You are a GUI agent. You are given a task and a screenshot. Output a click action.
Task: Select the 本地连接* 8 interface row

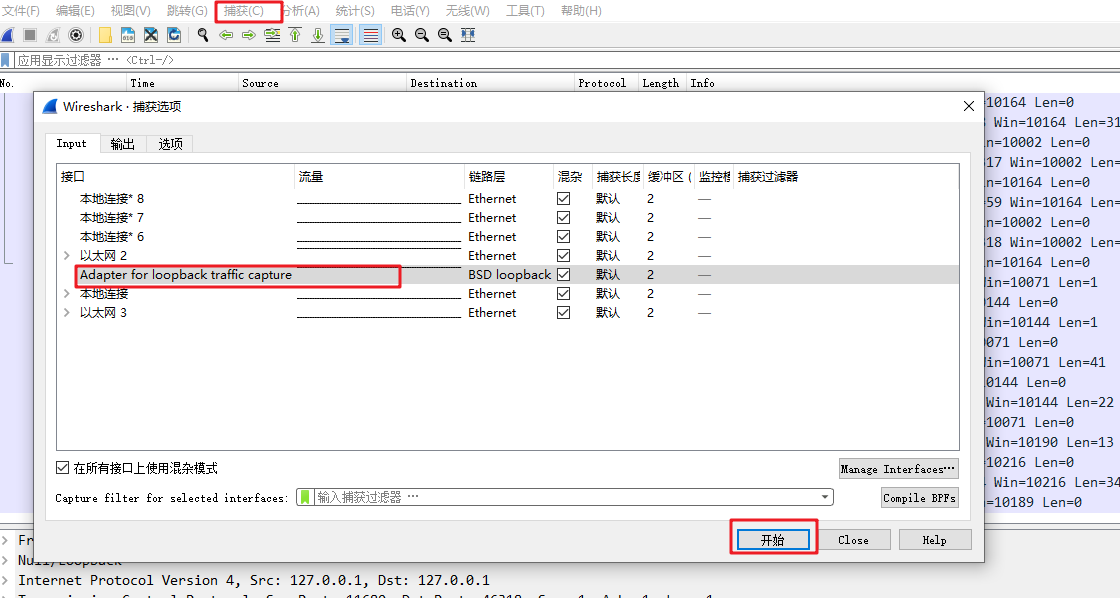pyautogui.click(x=508, y=199)
